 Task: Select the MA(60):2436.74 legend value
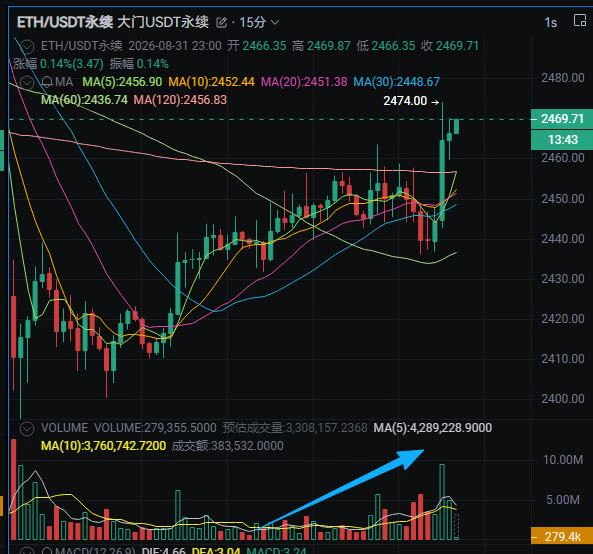[x=84, y=100]
